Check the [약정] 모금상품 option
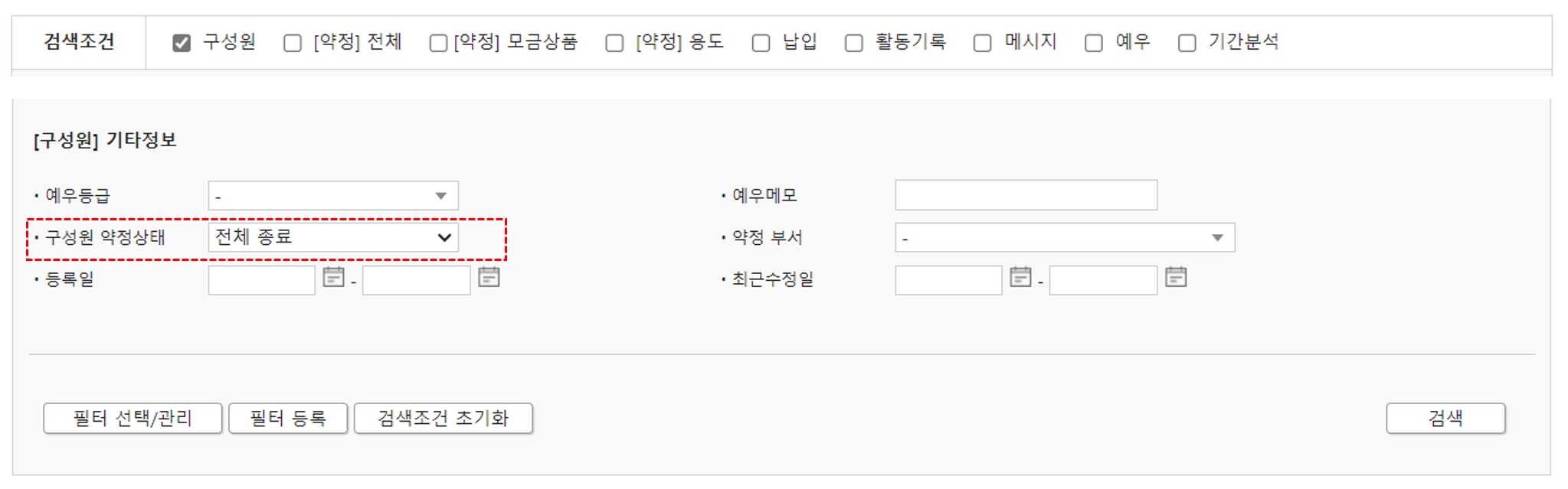The image size is (1568, 489). coord(438,43)
